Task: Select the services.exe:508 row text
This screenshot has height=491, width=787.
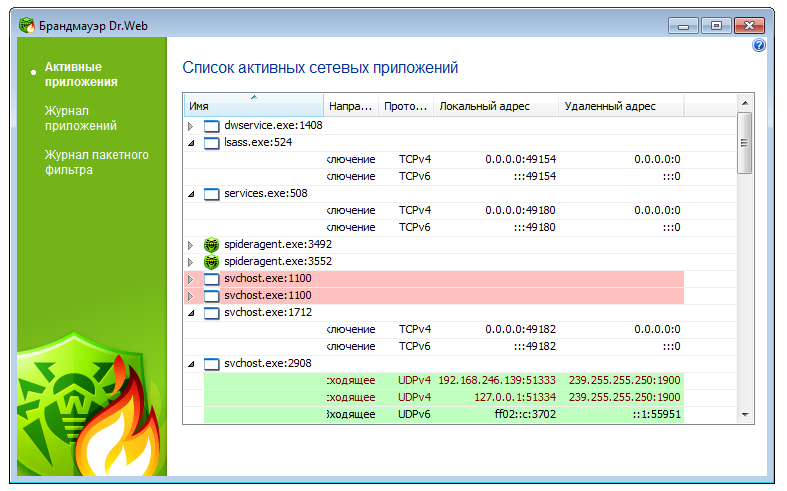Action: point(266,193)
